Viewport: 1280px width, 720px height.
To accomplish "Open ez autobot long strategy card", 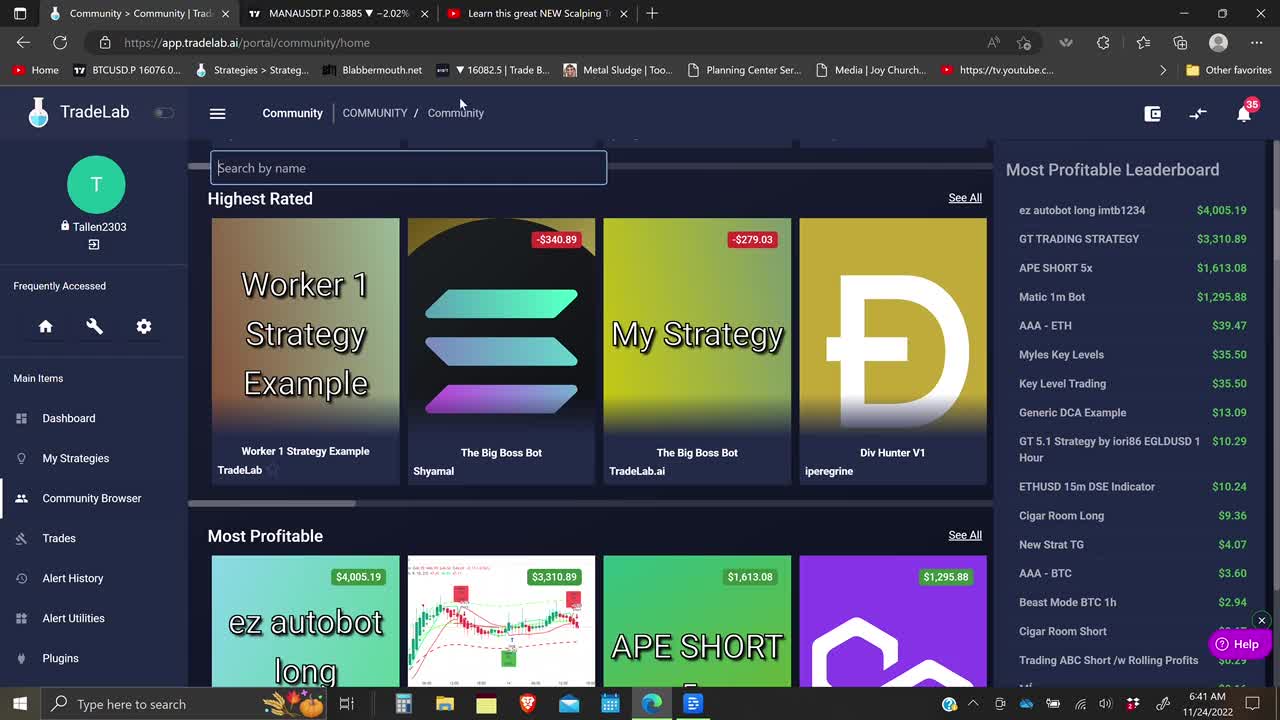I will tap(305, 622).
